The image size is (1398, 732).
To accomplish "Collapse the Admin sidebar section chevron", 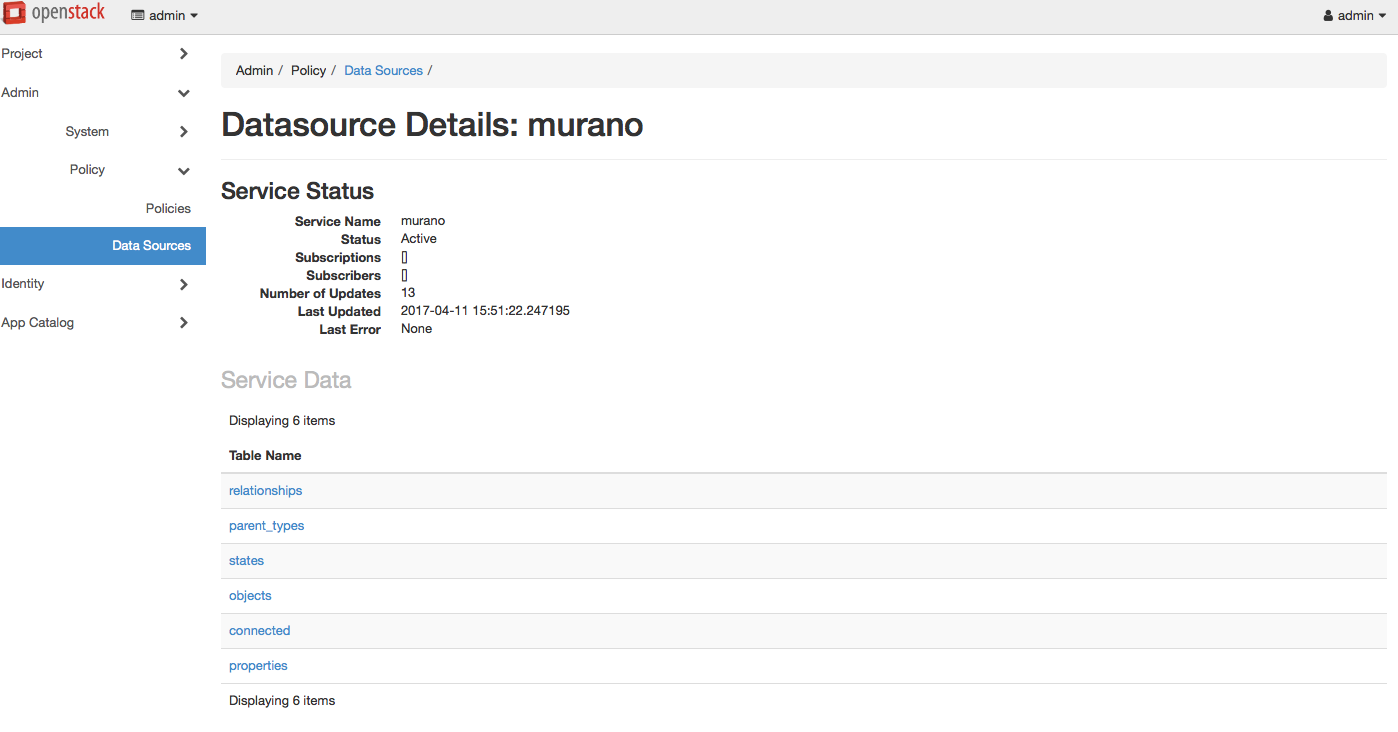I will pos(183,93).
